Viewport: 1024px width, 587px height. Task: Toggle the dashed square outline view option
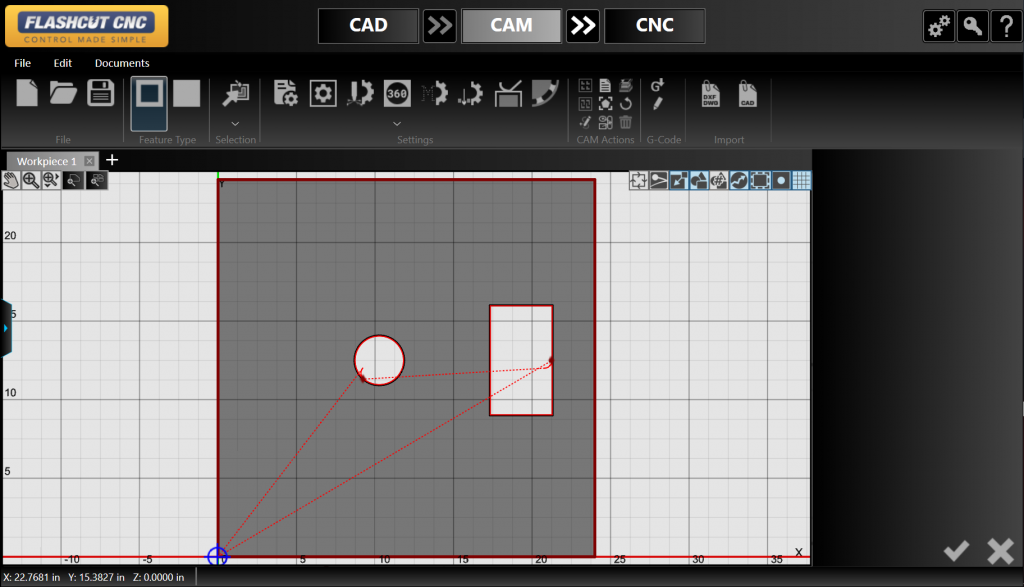tap(760, 180)
